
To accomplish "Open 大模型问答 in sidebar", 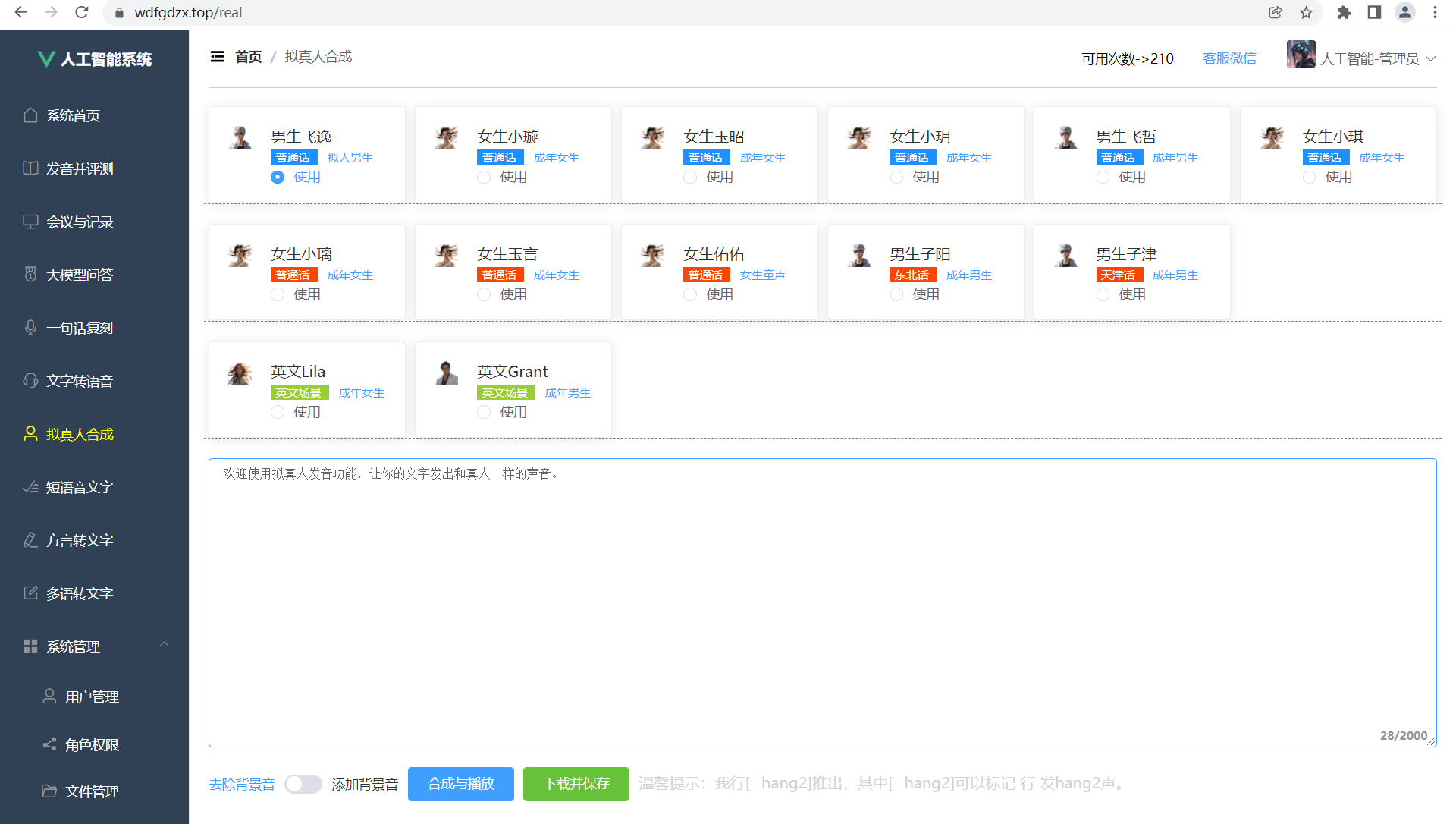I will click(x=80, y=275).
